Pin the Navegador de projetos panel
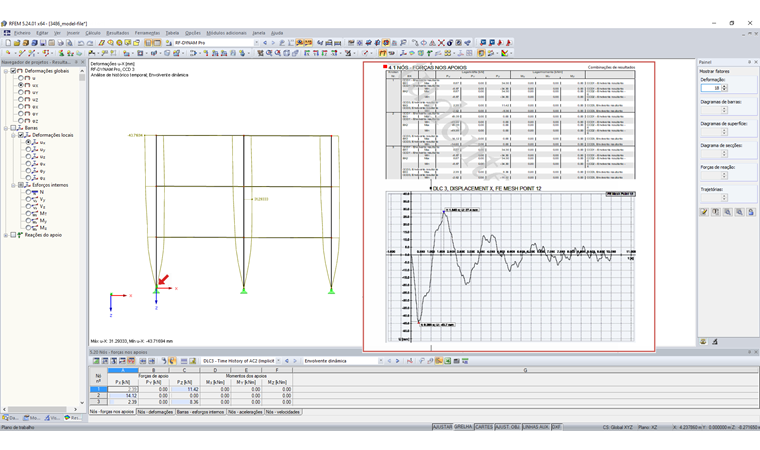 click(x=76, y=62)
